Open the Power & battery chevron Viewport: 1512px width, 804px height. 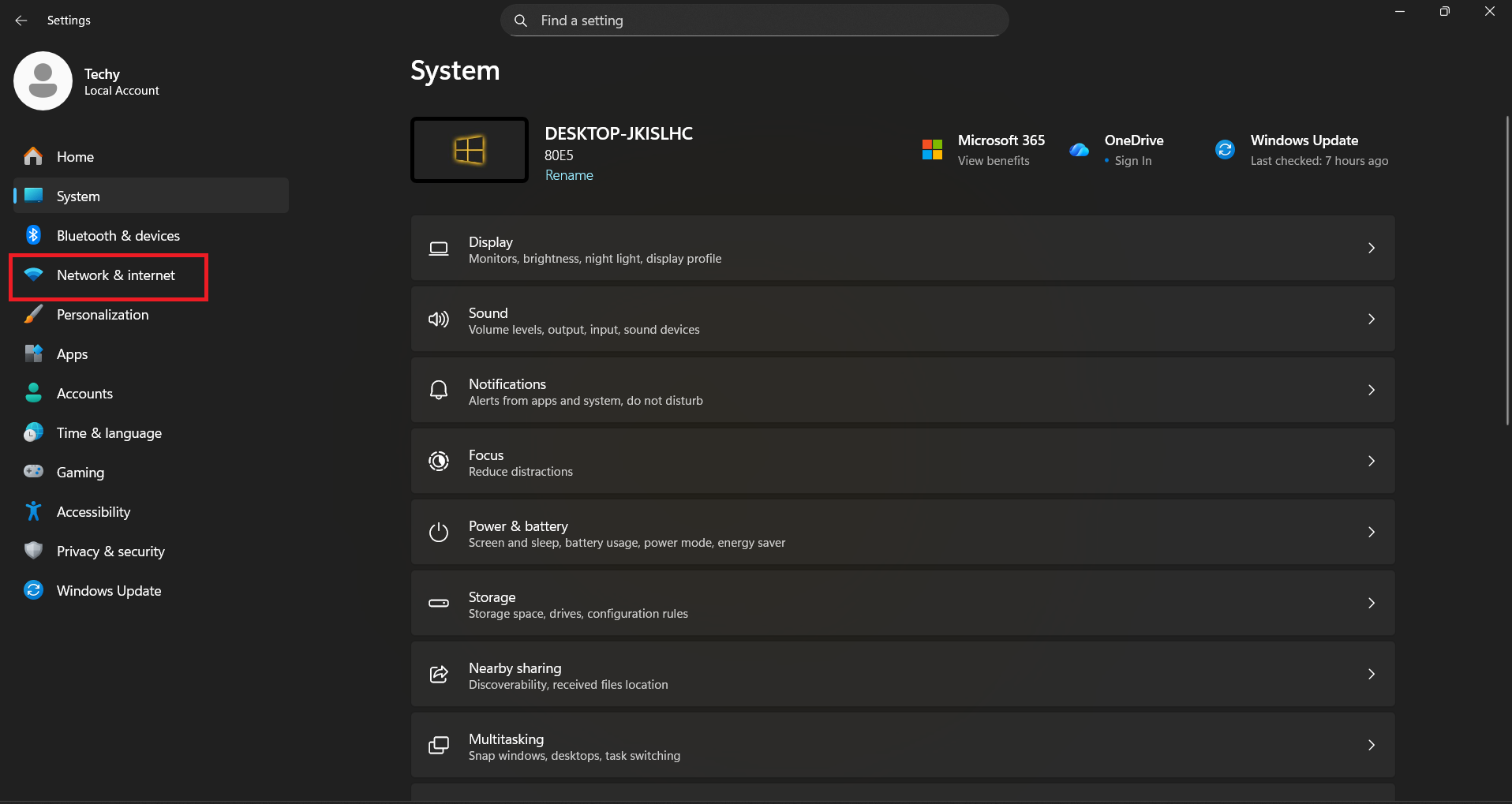coord(1371,532)
